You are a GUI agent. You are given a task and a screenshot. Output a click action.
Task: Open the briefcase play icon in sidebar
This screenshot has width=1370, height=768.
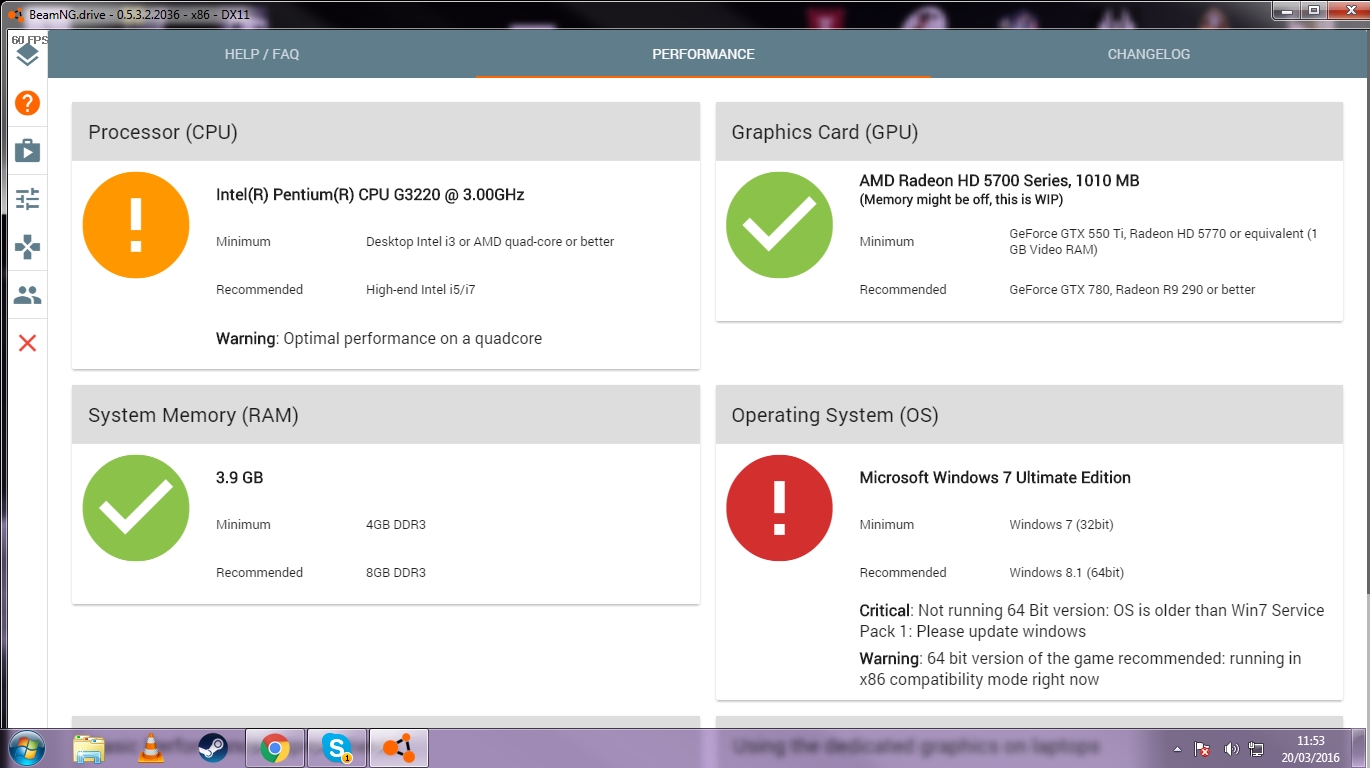pyautogui.click(x=27, y=151)
